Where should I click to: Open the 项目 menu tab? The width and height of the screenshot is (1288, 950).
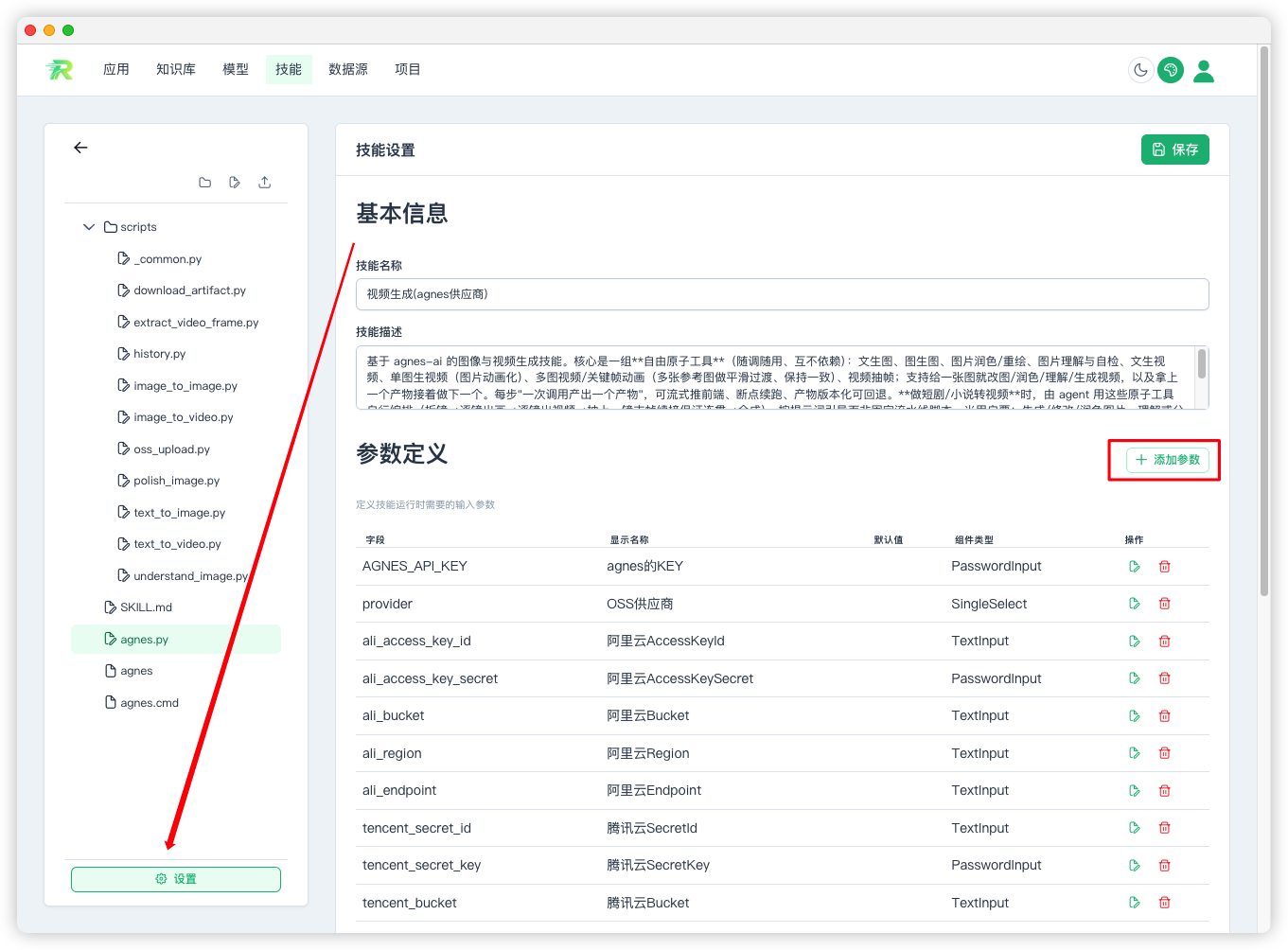(x=408, y=69)
